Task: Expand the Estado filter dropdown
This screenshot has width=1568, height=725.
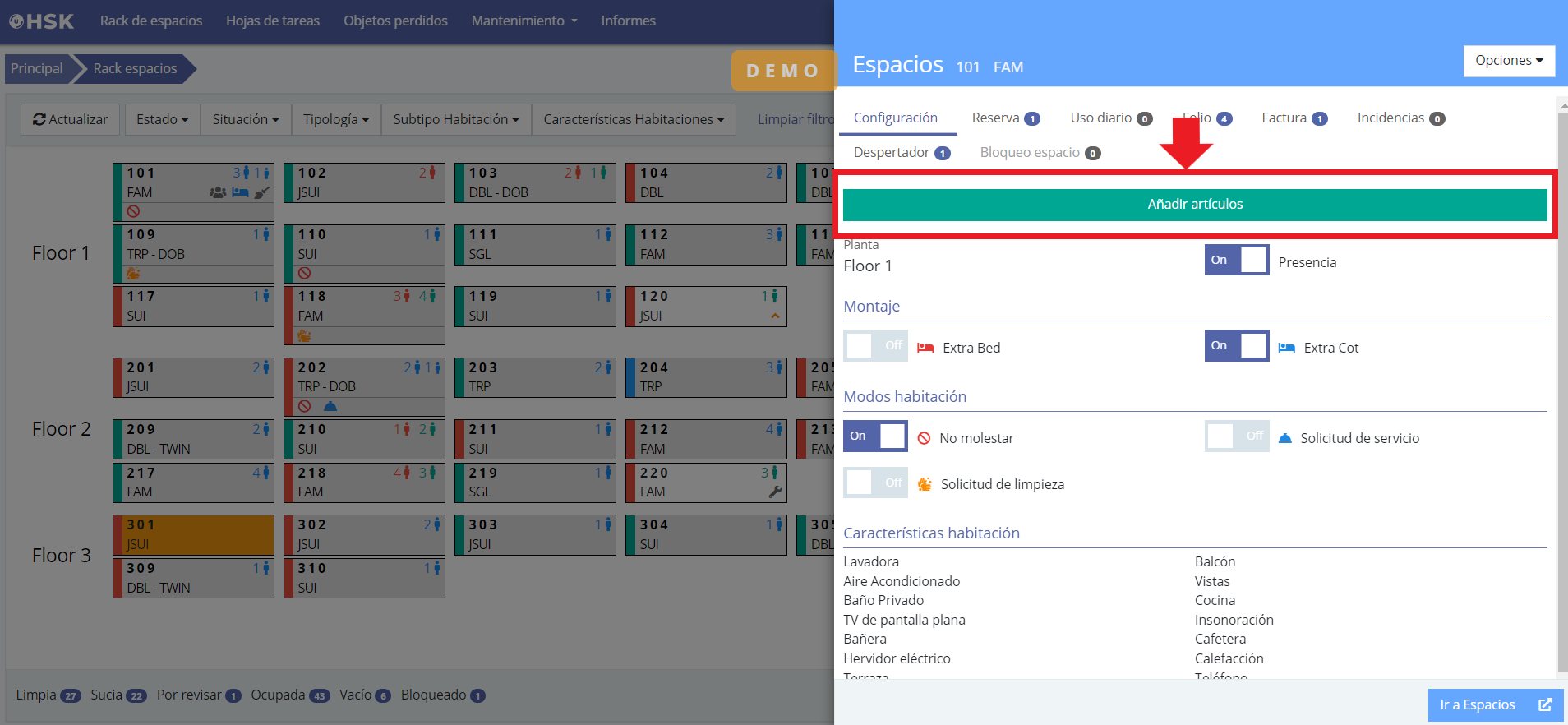Action: [162, 120]
